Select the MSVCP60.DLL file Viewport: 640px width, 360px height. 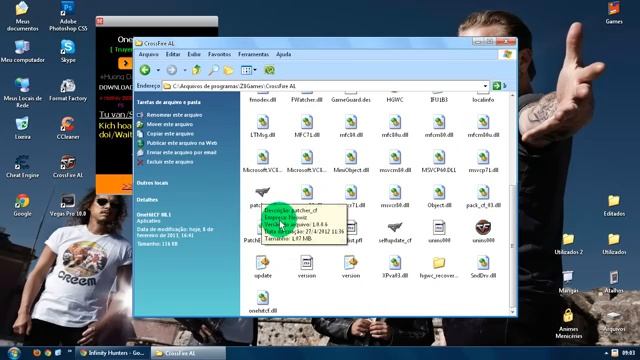point(439,162)
